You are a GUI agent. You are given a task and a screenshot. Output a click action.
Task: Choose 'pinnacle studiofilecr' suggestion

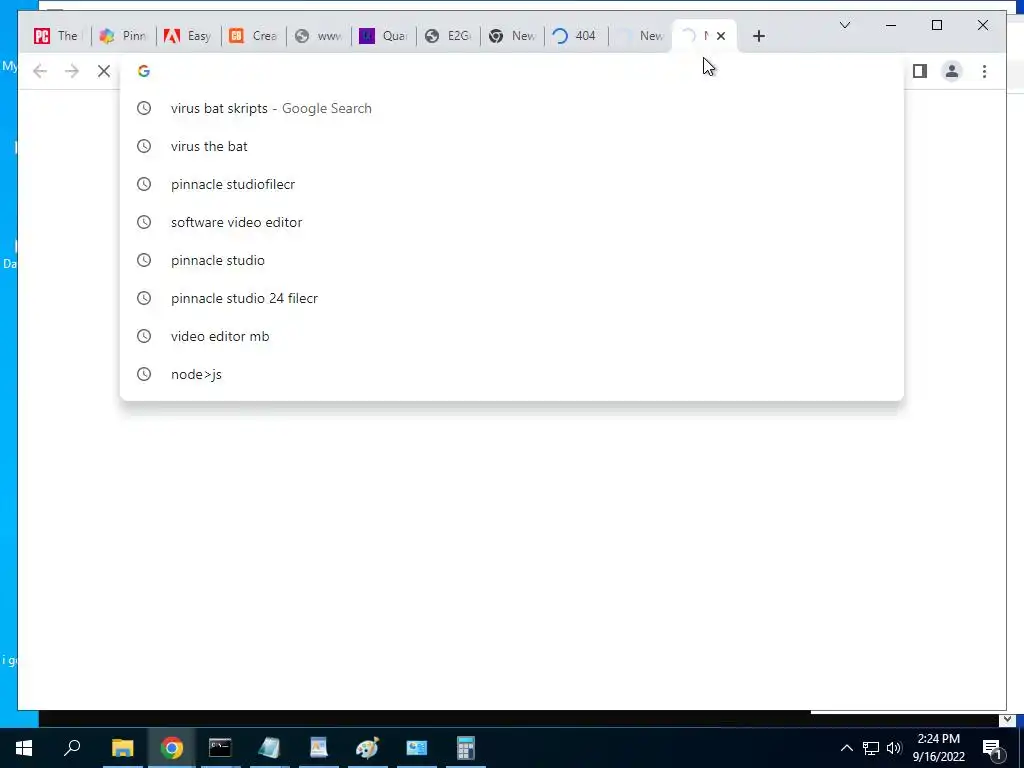(512, 184)
